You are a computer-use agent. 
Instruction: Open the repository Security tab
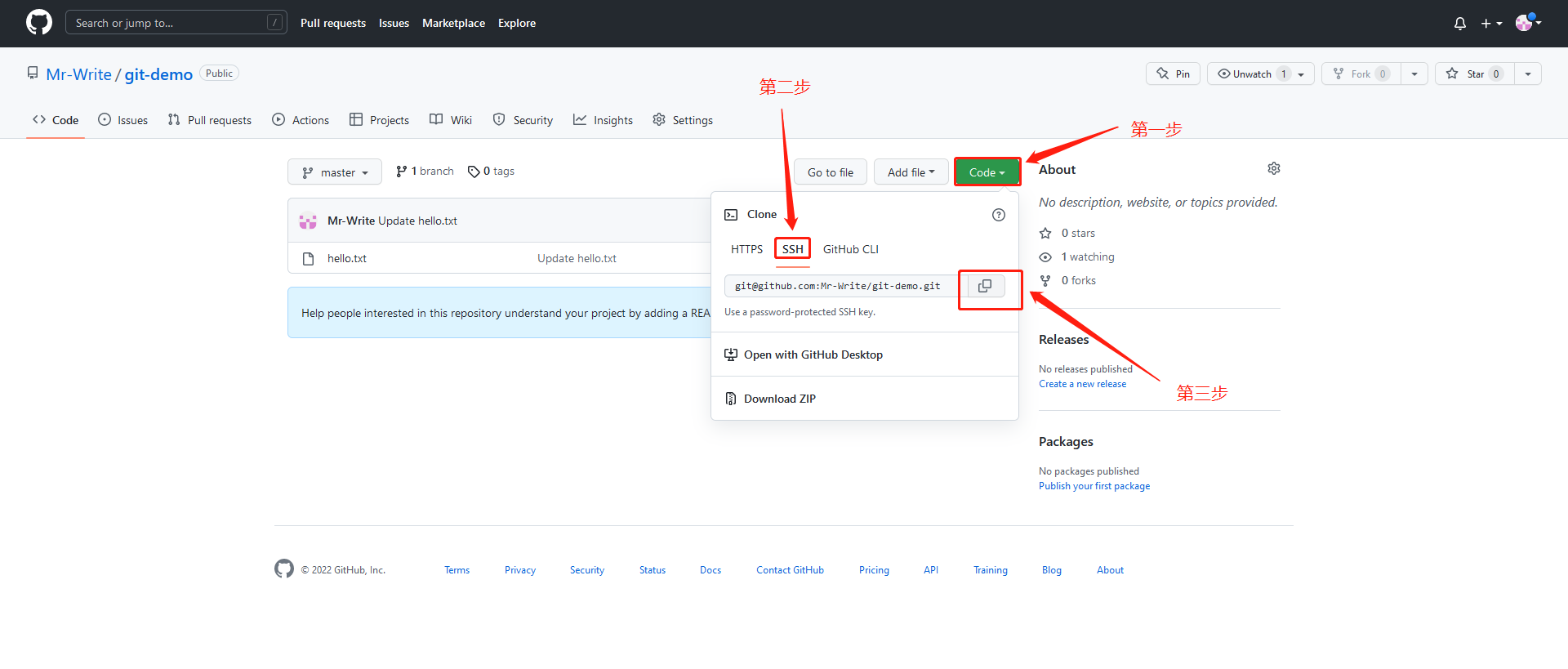523,120
